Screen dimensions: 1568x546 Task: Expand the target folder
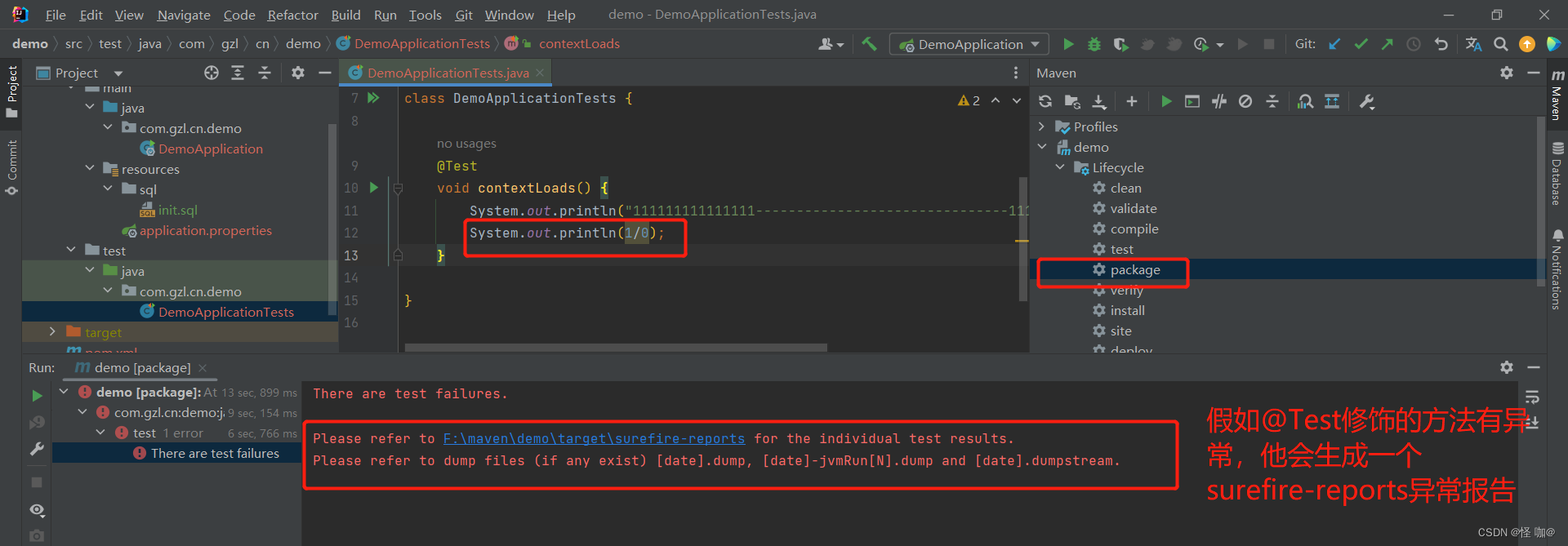pos(52,331)
